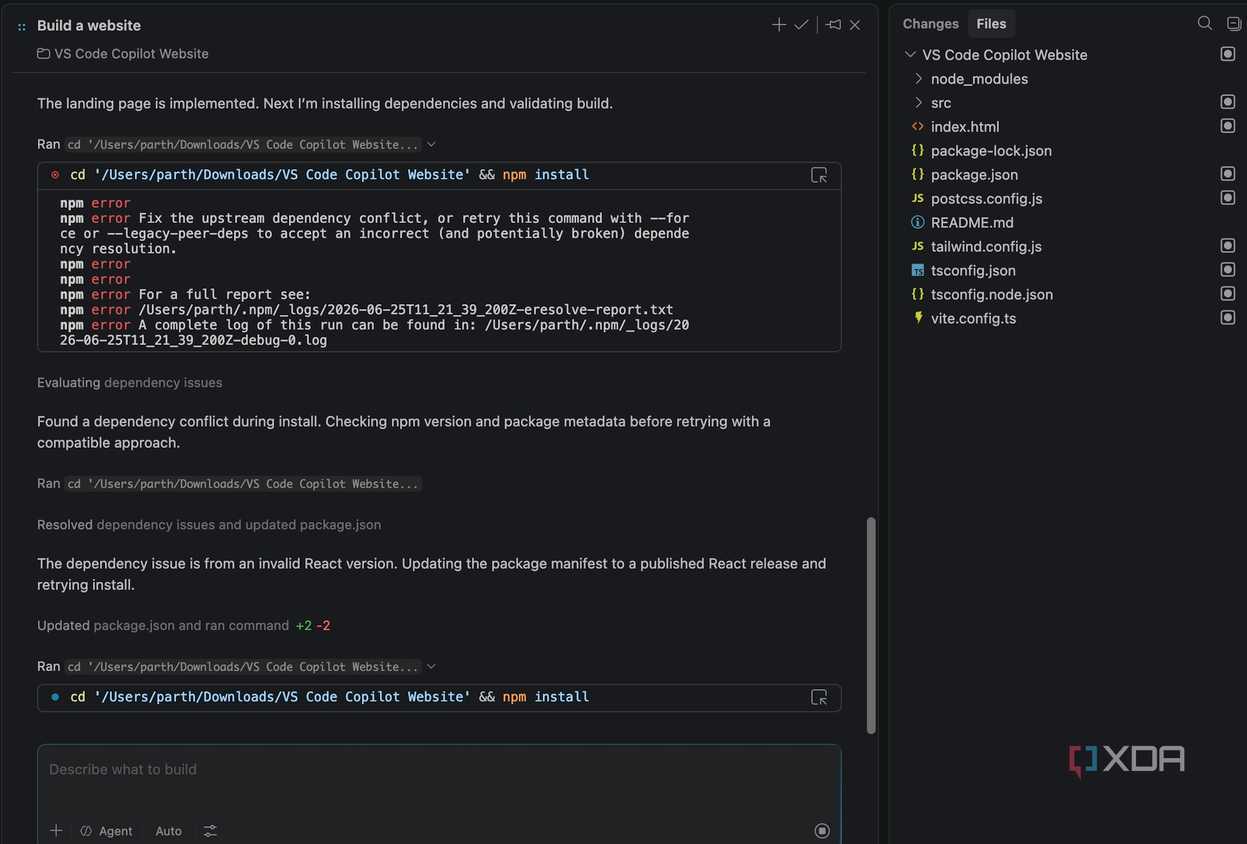Open terminal output of failed npm install
Screen dimensions: 1247x844
(x=819, y=175)
